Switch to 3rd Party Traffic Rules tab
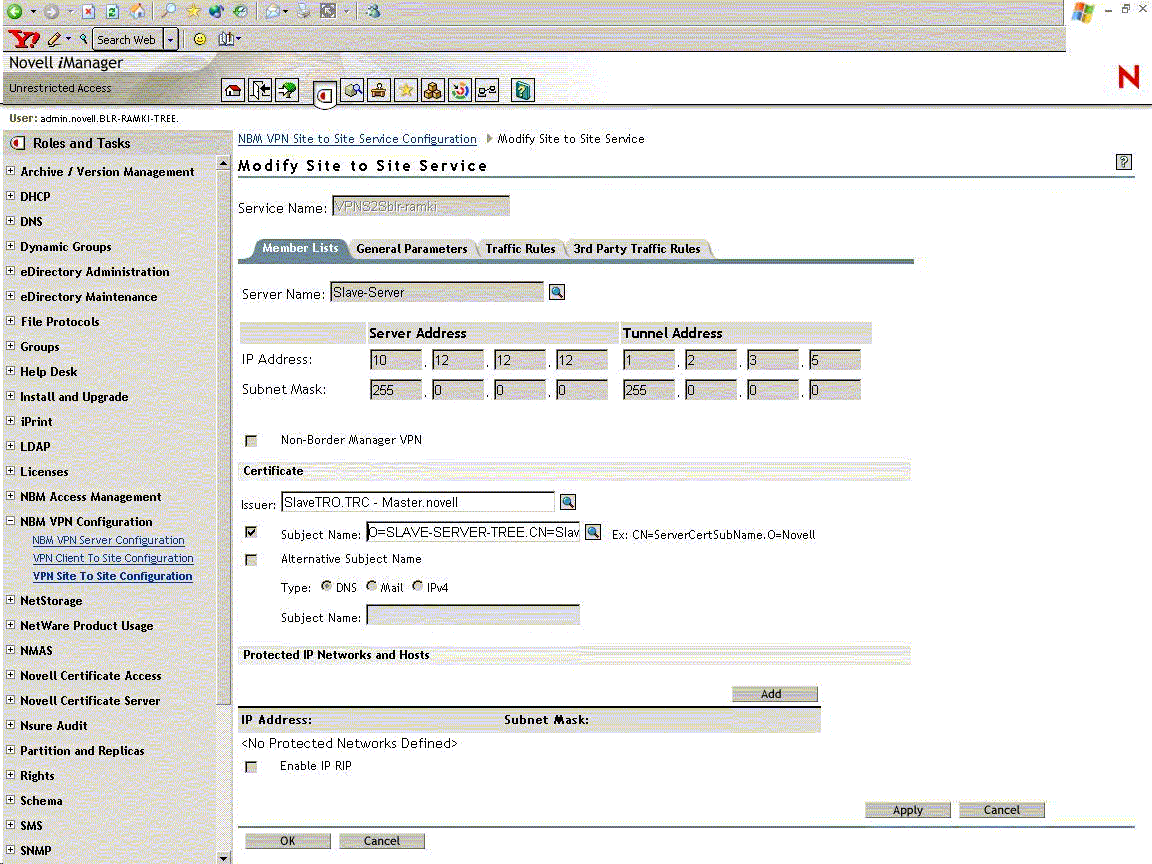 (x=637, y=249)
